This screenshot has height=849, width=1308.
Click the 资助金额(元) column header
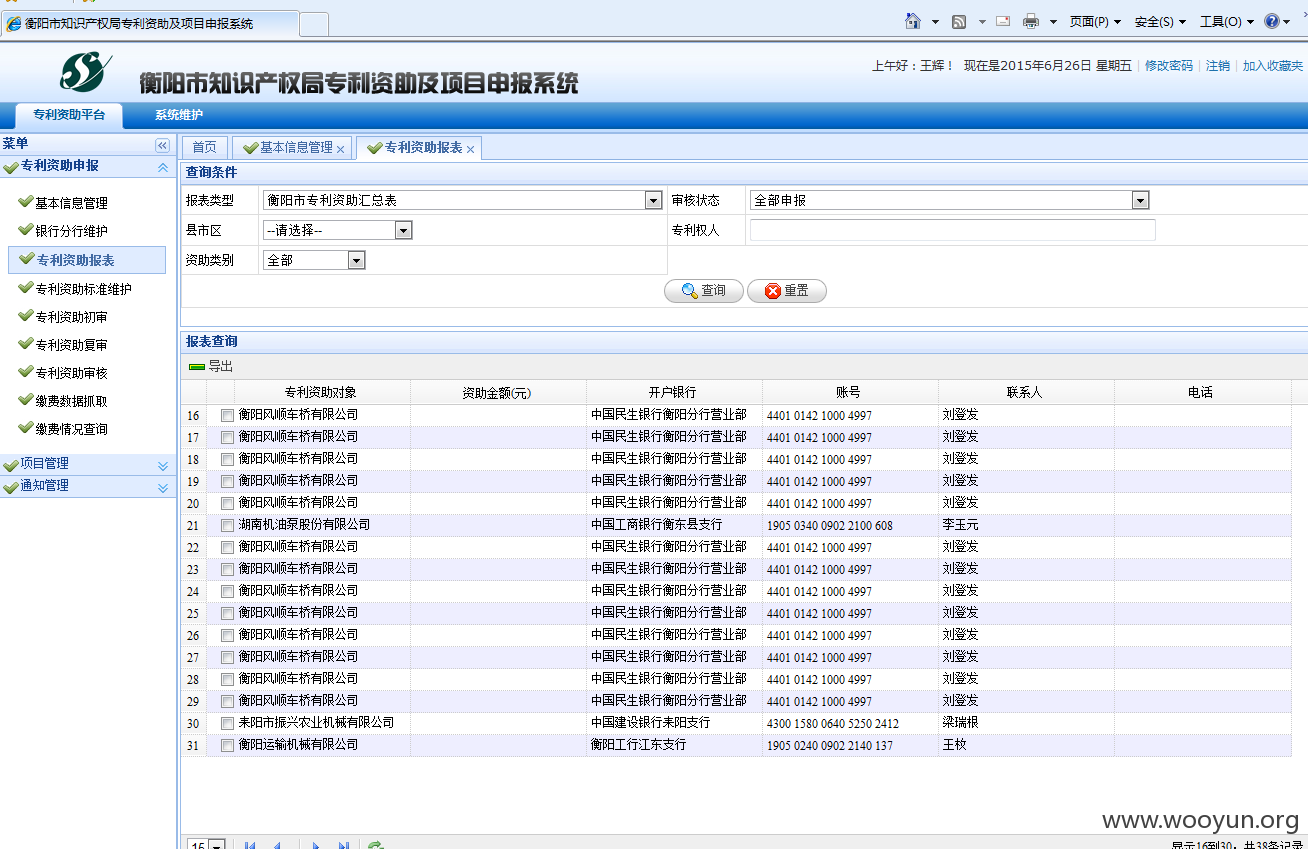coord(497,392)
